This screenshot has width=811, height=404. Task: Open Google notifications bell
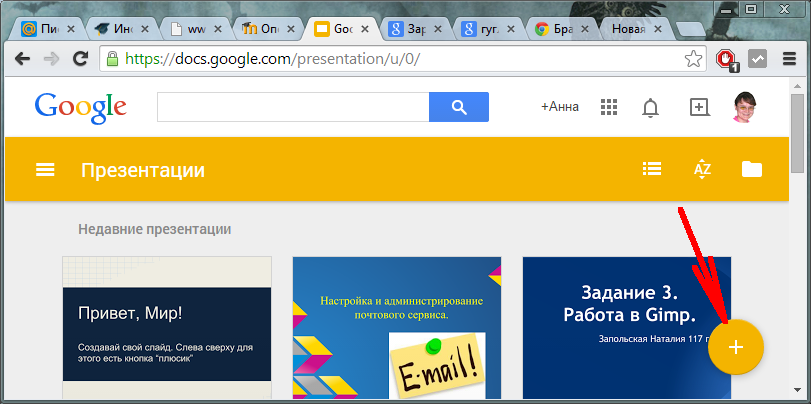click(651, 108)
